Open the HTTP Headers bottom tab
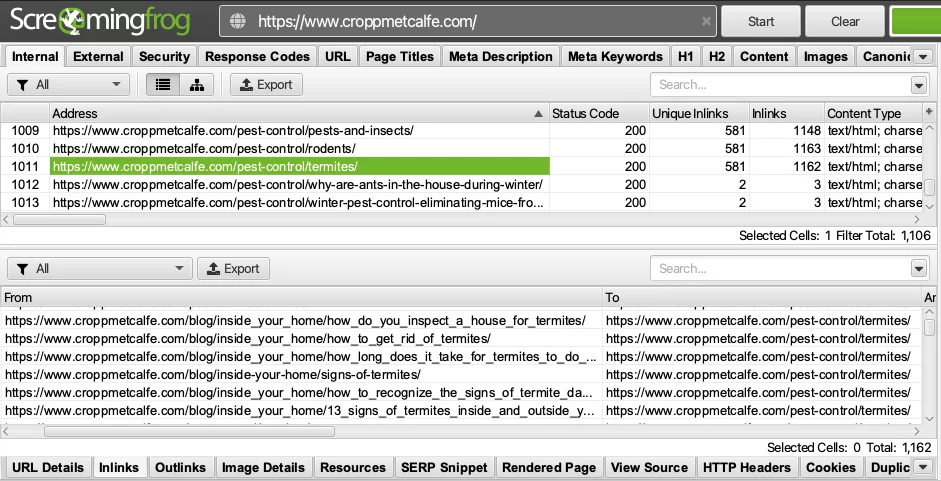 point(747,467)
